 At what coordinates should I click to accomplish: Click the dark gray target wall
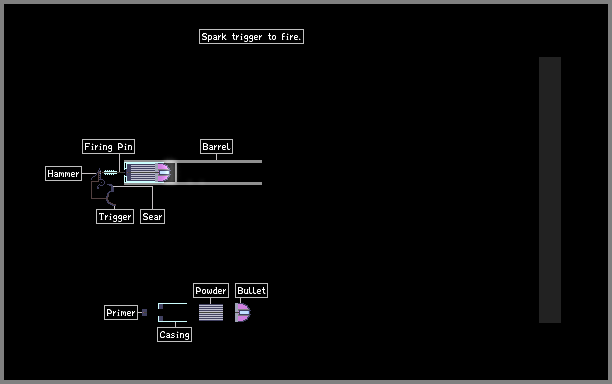pos(550,190)
